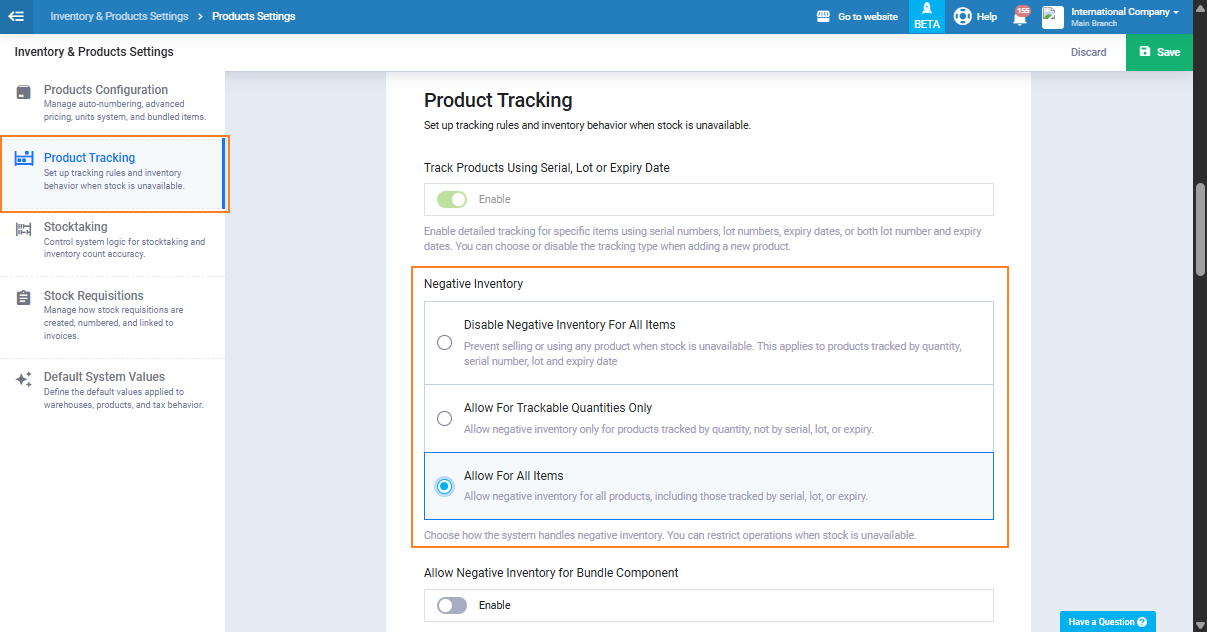Image resolution: width=1207 pixels, height=632 pixels.
Task: Toggle the serial, lot, expiry tracking switch
Action: (x=452, y=199)
